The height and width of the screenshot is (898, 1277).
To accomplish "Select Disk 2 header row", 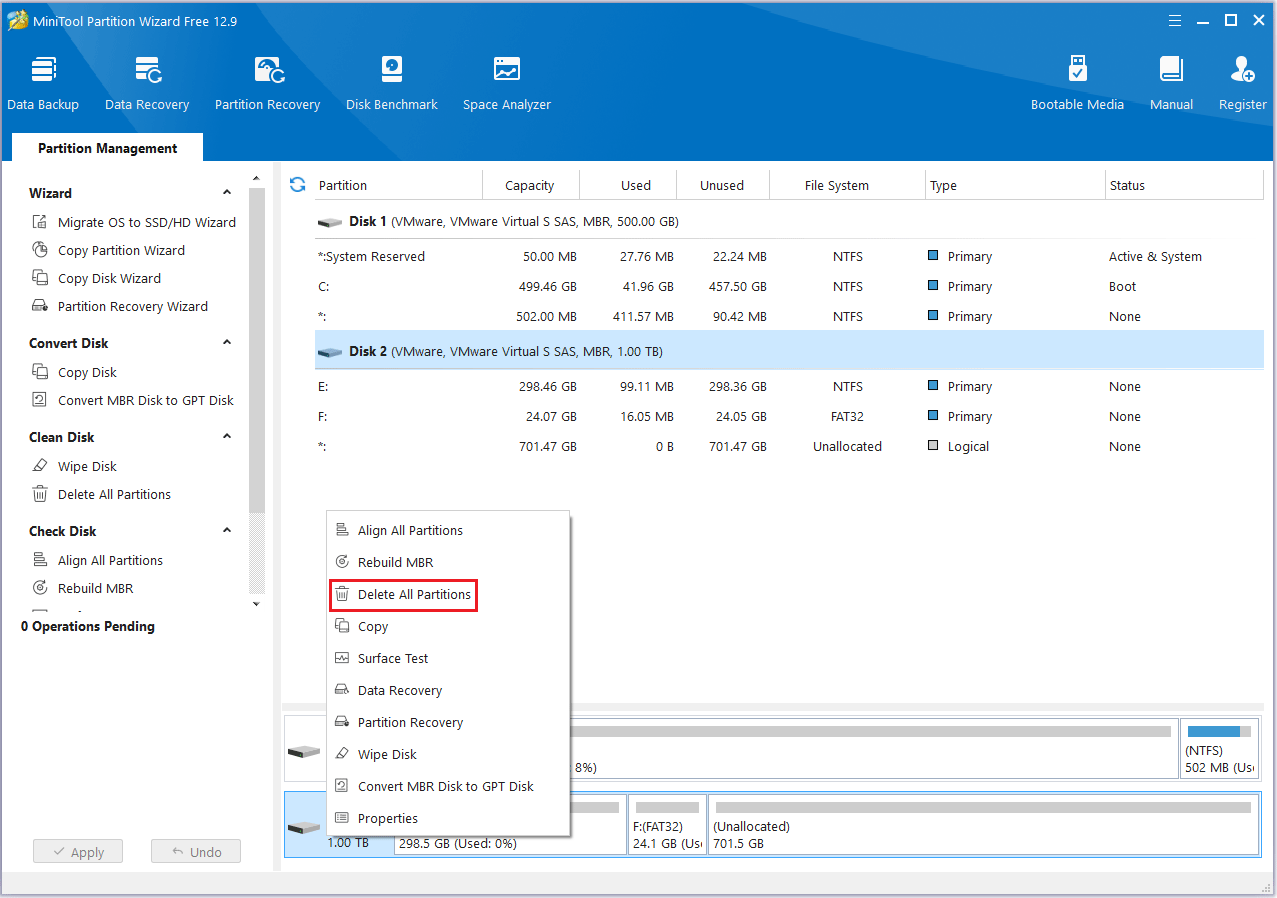I will 788,351.
